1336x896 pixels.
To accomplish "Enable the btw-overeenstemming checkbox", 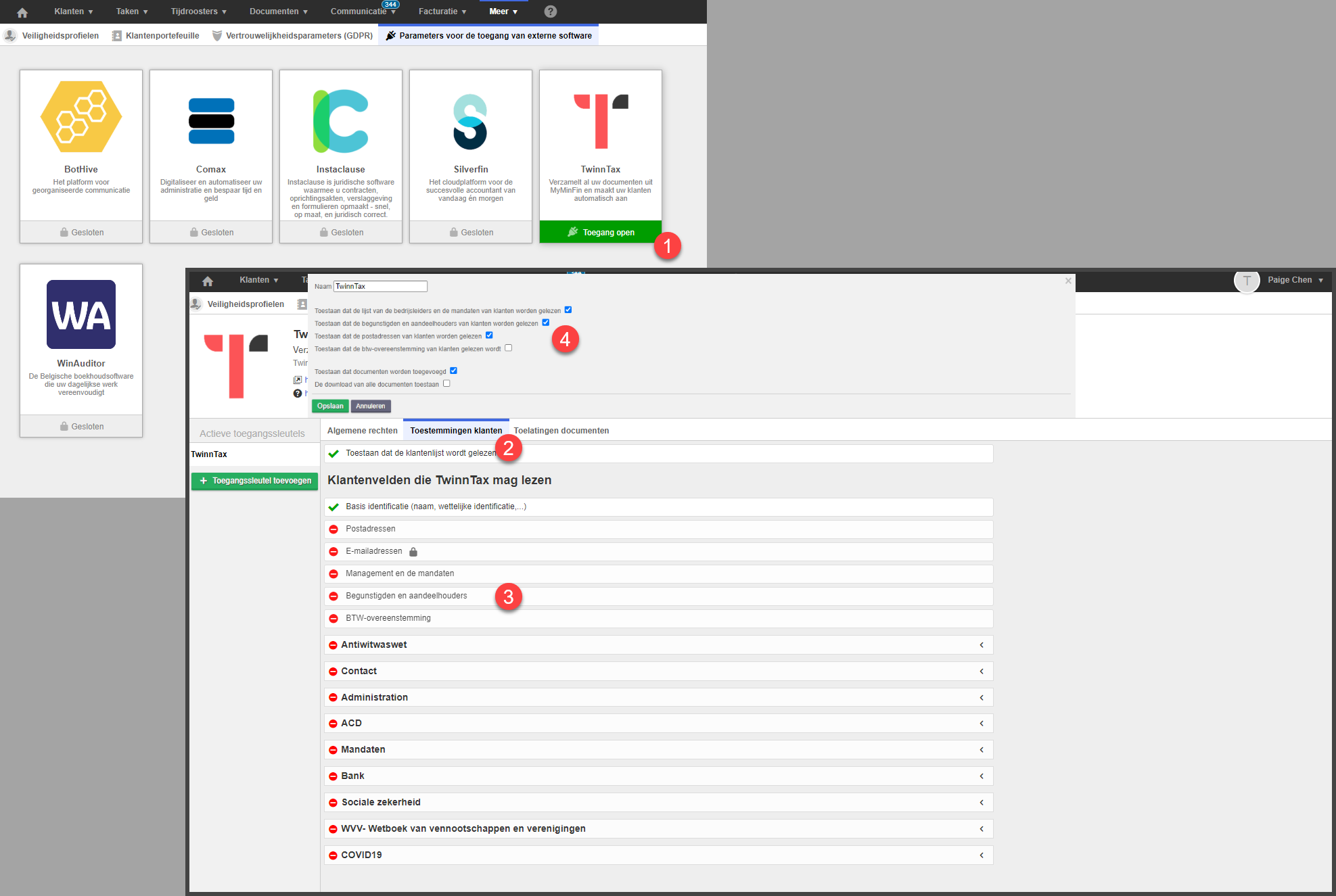I will click(x=509, y=348).
